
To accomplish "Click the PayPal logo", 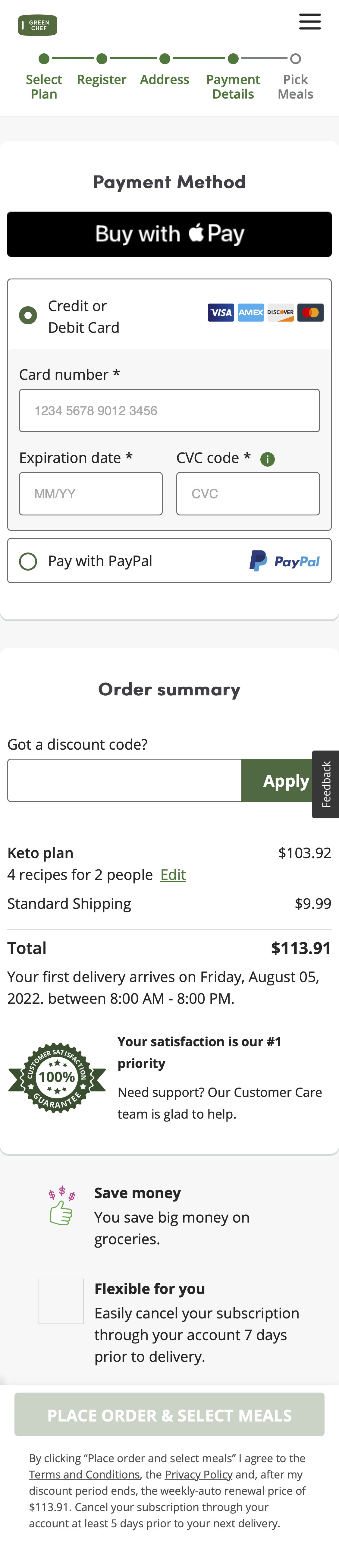I will 284,561.
